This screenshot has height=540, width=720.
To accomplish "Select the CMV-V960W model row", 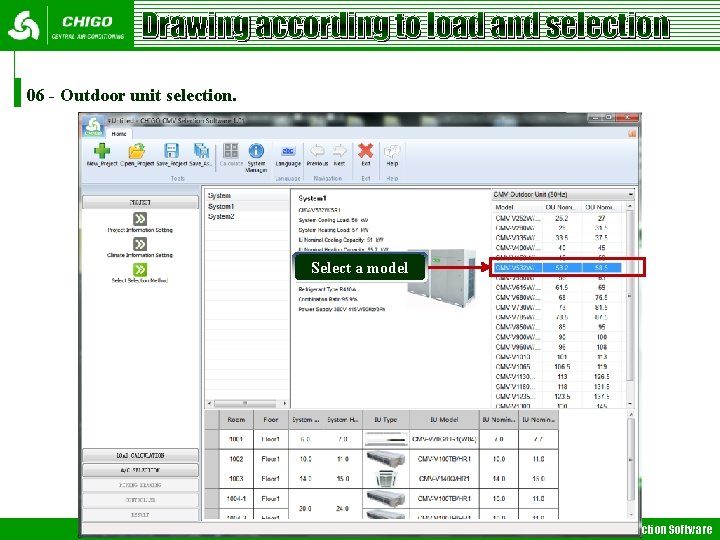I will tap(558, 347).
